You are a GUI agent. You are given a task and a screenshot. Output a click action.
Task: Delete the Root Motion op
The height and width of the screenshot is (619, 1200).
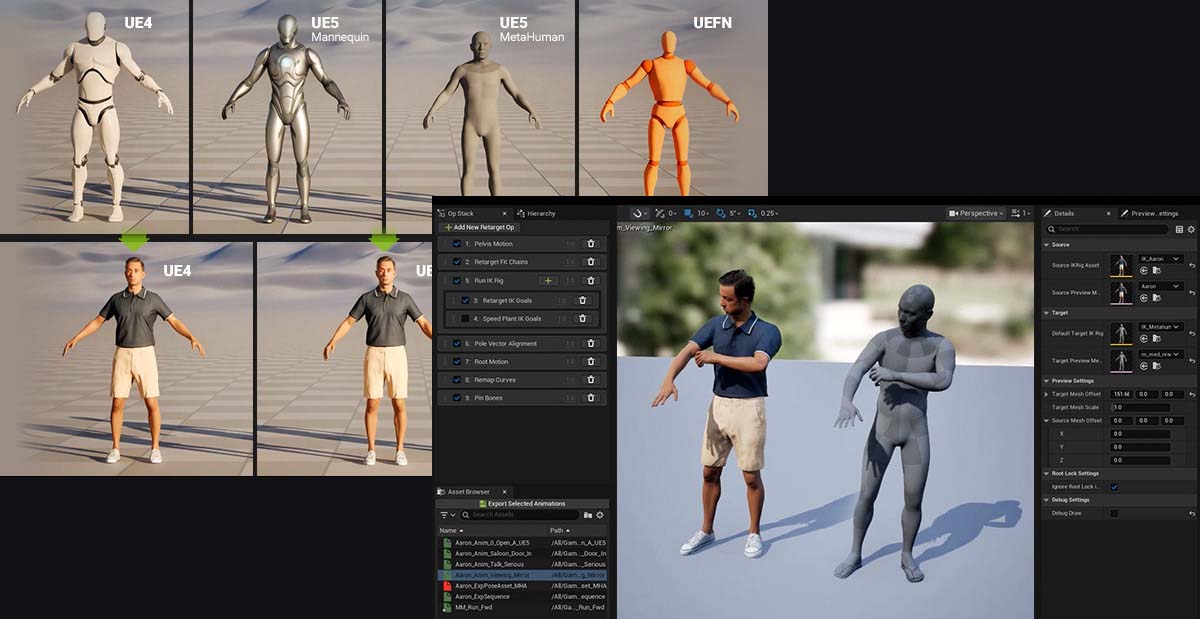591,362
